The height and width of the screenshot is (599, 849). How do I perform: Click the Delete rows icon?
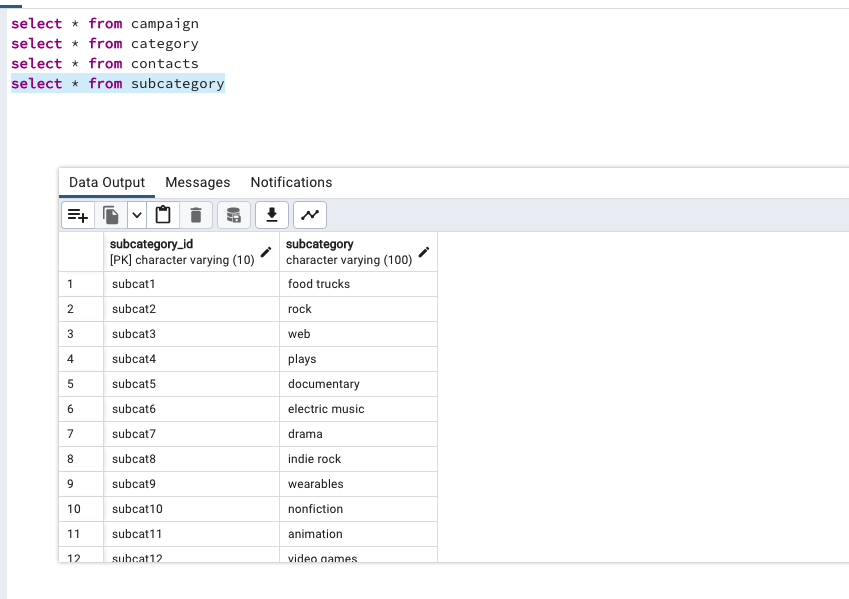click(x=195, y=214)
